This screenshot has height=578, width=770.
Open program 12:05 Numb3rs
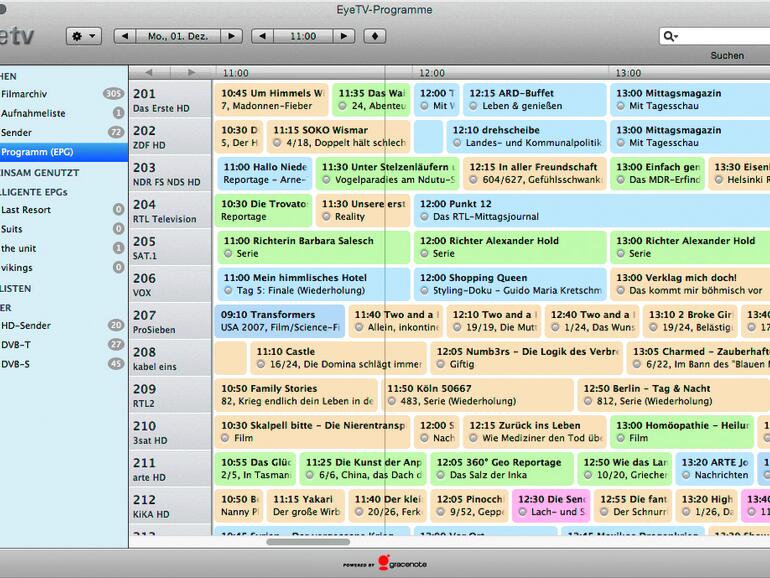pyautogui.click(x=526, y=358)
